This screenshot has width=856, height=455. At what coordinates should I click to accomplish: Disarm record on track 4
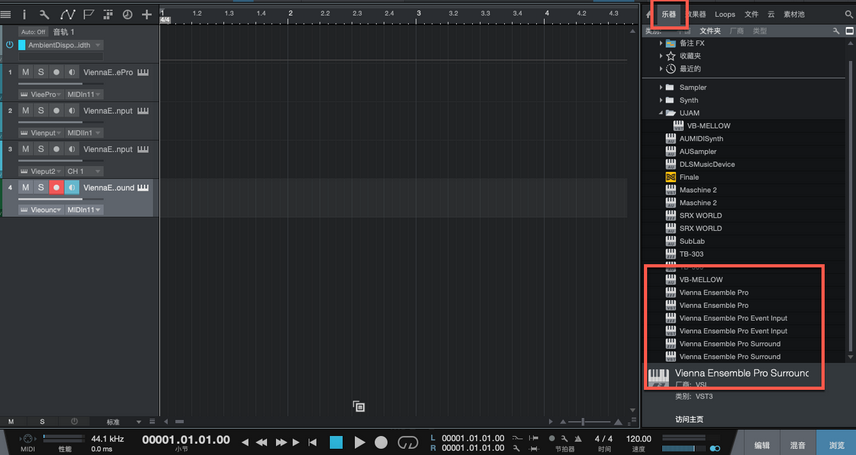click(x=56, y=187)
